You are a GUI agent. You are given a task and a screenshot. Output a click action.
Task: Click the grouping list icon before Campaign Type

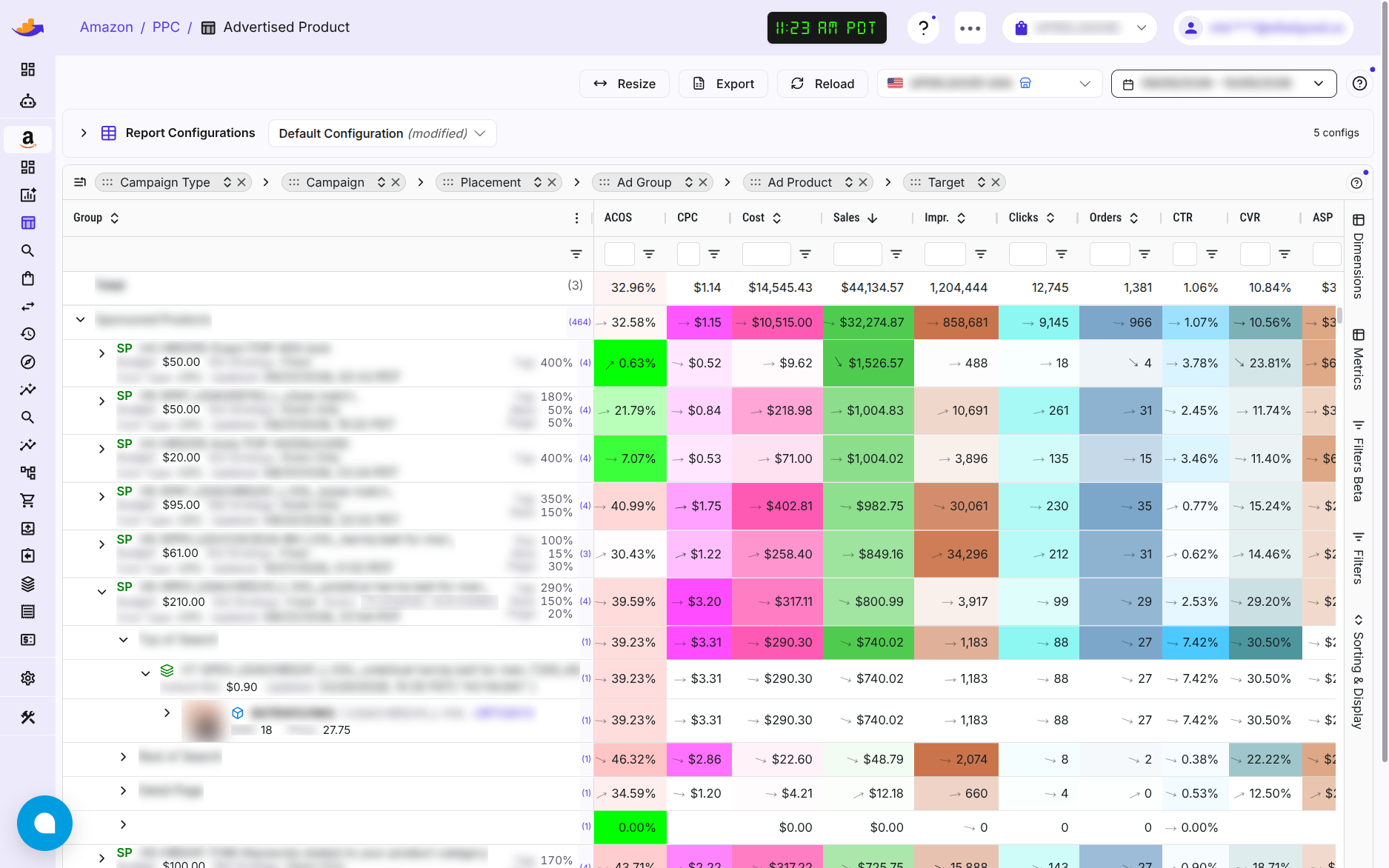tap(80, 182)
